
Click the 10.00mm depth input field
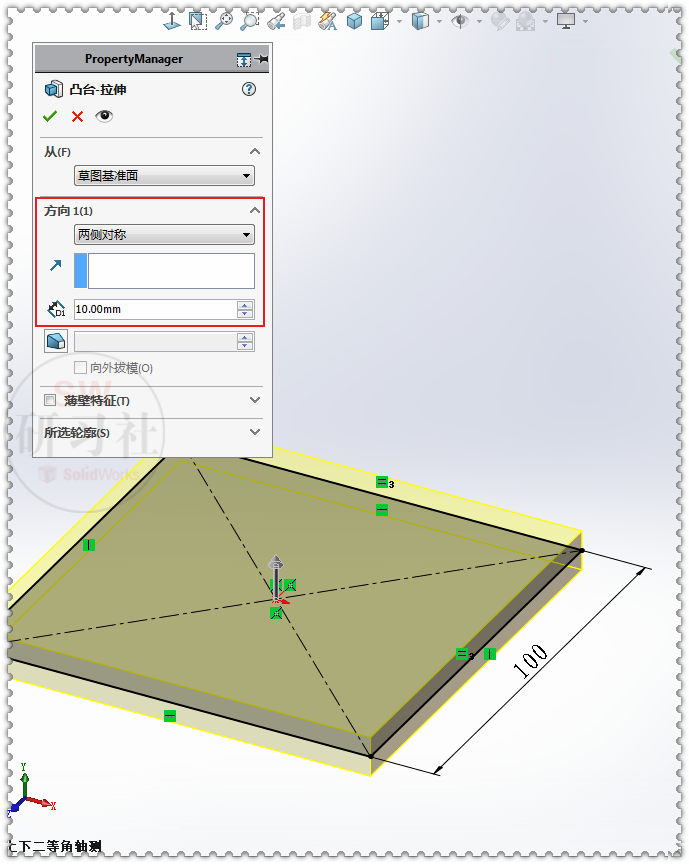click(155, 309)
